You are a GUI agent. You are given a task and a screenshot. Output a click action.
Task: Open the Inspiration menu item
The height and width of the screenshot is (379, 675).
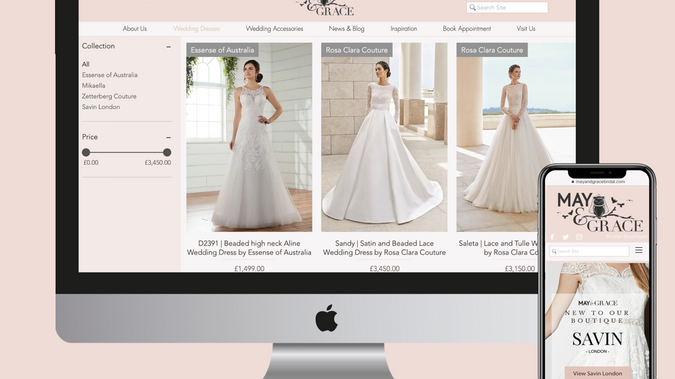[404, 29]
